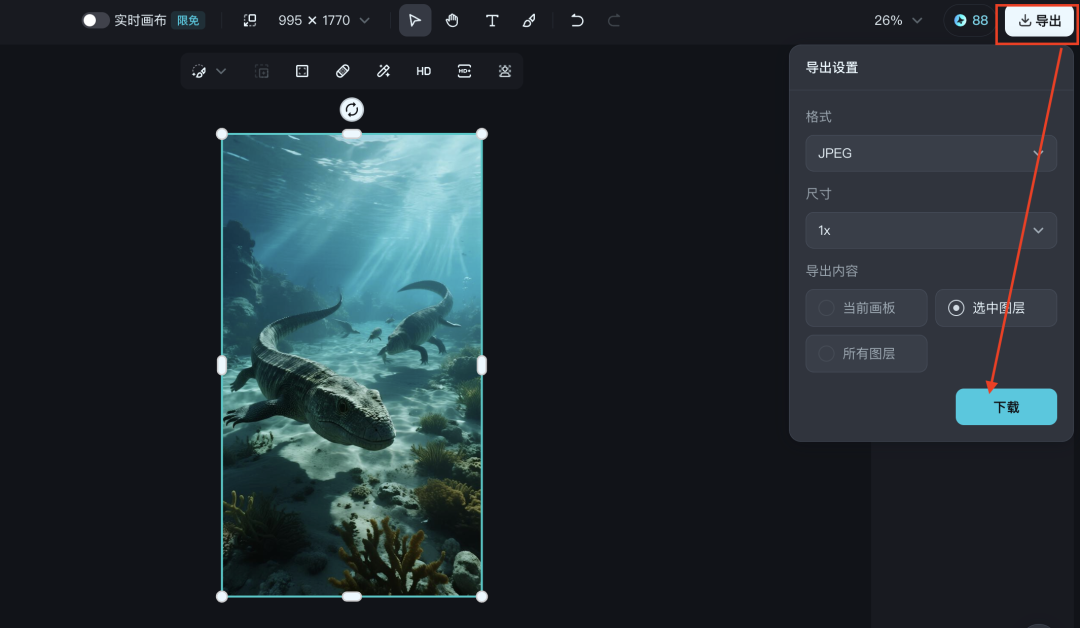Select the Text tool
Image resolution: width=1080 pixels, height=628 pixels.
tap(492, 21)
